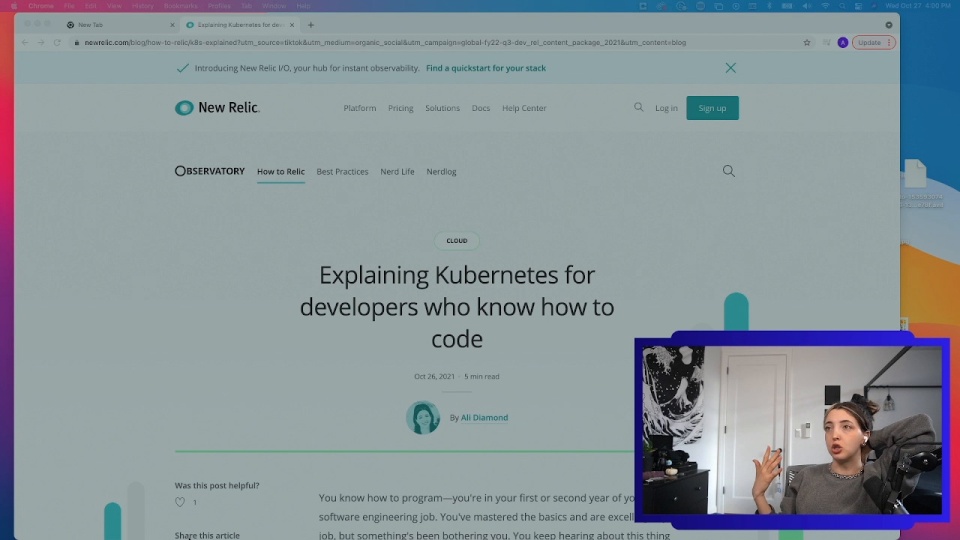Click the date and time in the menu bar

pos(918,6)
